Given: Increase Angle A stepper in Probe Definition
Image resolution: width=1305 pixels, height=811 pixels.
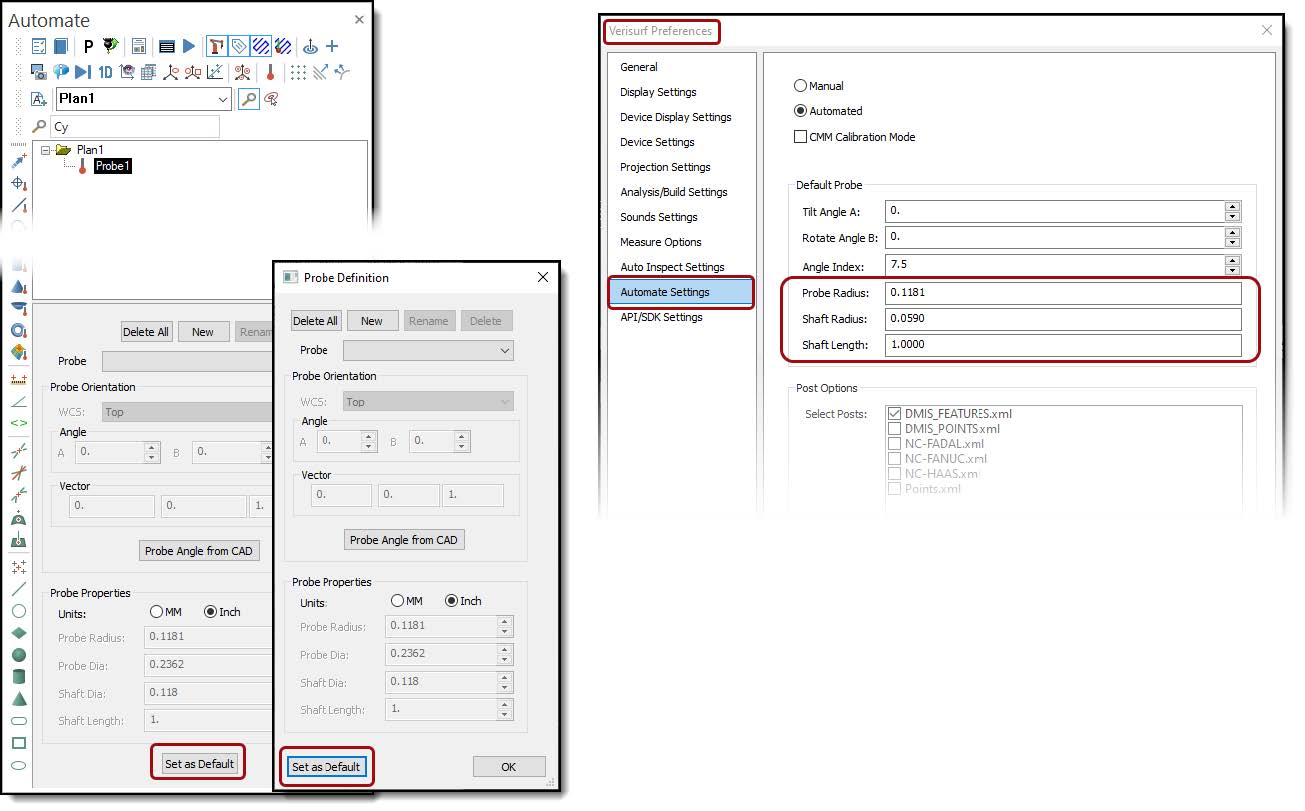Looking at the screenshot, I should (x=369, y=436).
